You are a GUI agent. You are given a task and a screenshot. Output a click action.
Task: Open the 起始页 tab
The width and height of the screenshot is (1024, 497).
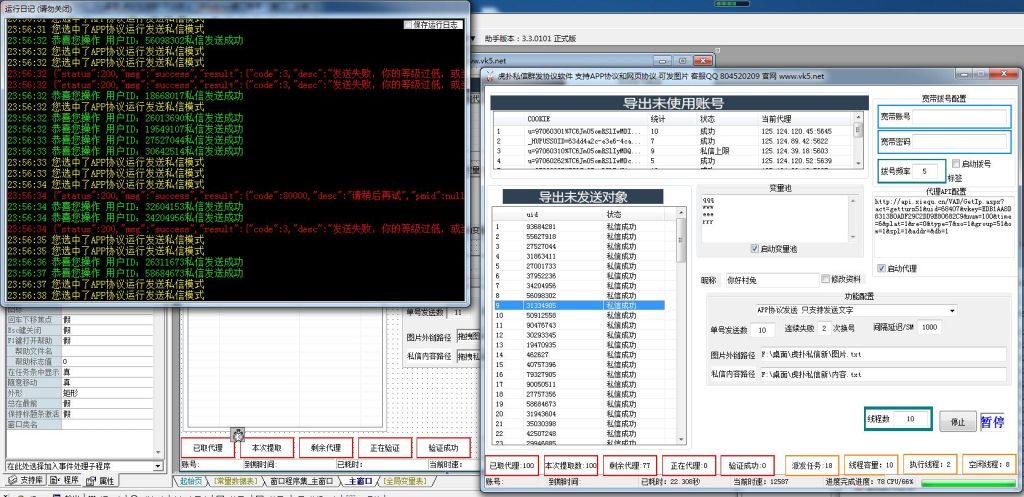tap(191, 481)
